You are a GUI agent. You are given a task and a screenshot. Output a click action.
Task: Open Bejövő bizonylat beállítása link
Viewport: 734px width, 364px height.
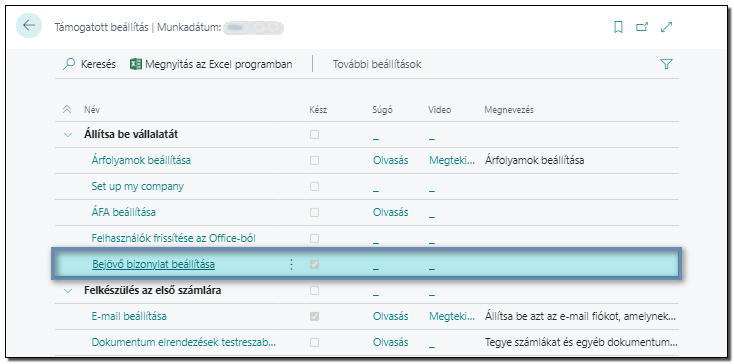coord(154,264)
